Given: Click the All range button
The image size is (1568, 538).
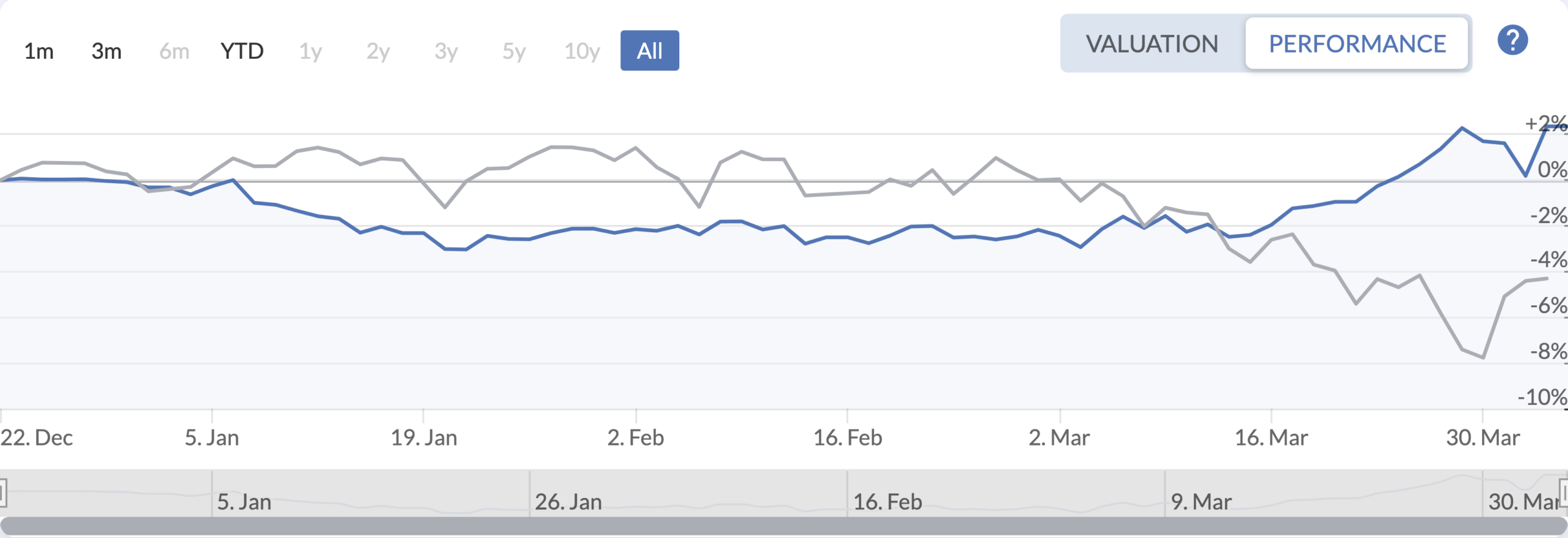Looking at the screenshot, I should tap(649, 51).
